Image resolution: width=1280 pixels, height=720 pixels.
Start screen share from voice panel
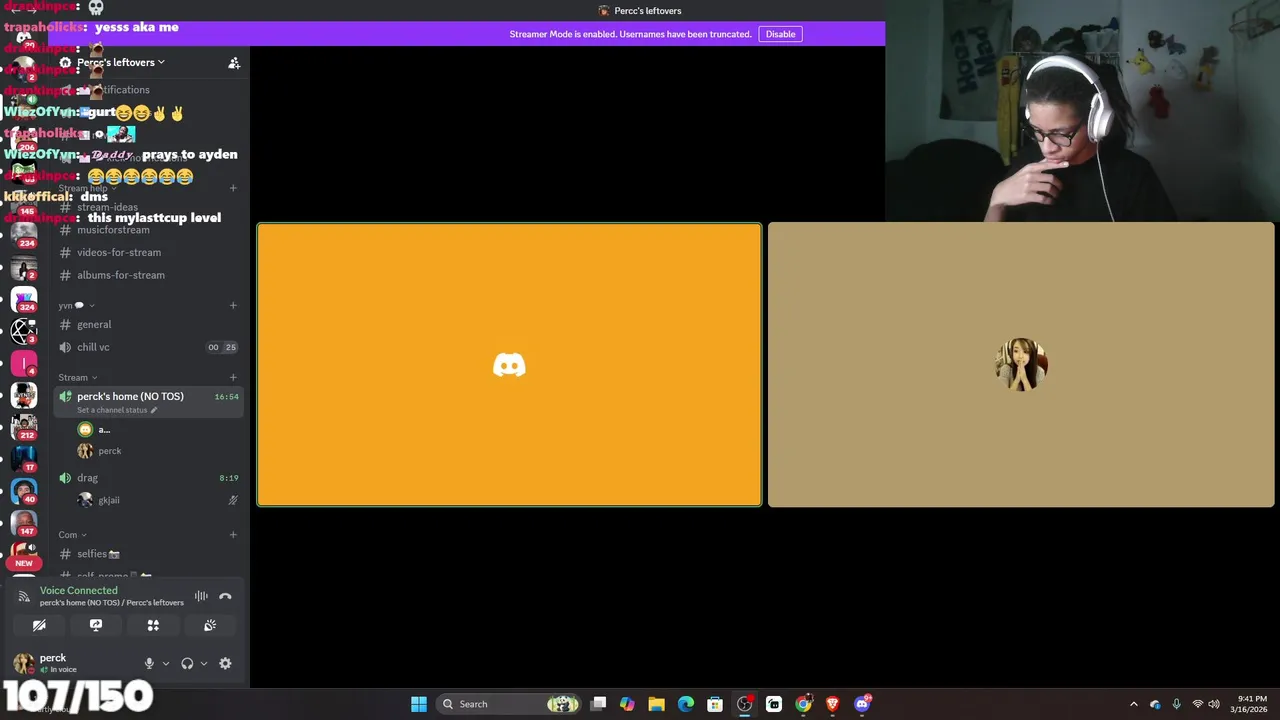click(x=96, y=625)
